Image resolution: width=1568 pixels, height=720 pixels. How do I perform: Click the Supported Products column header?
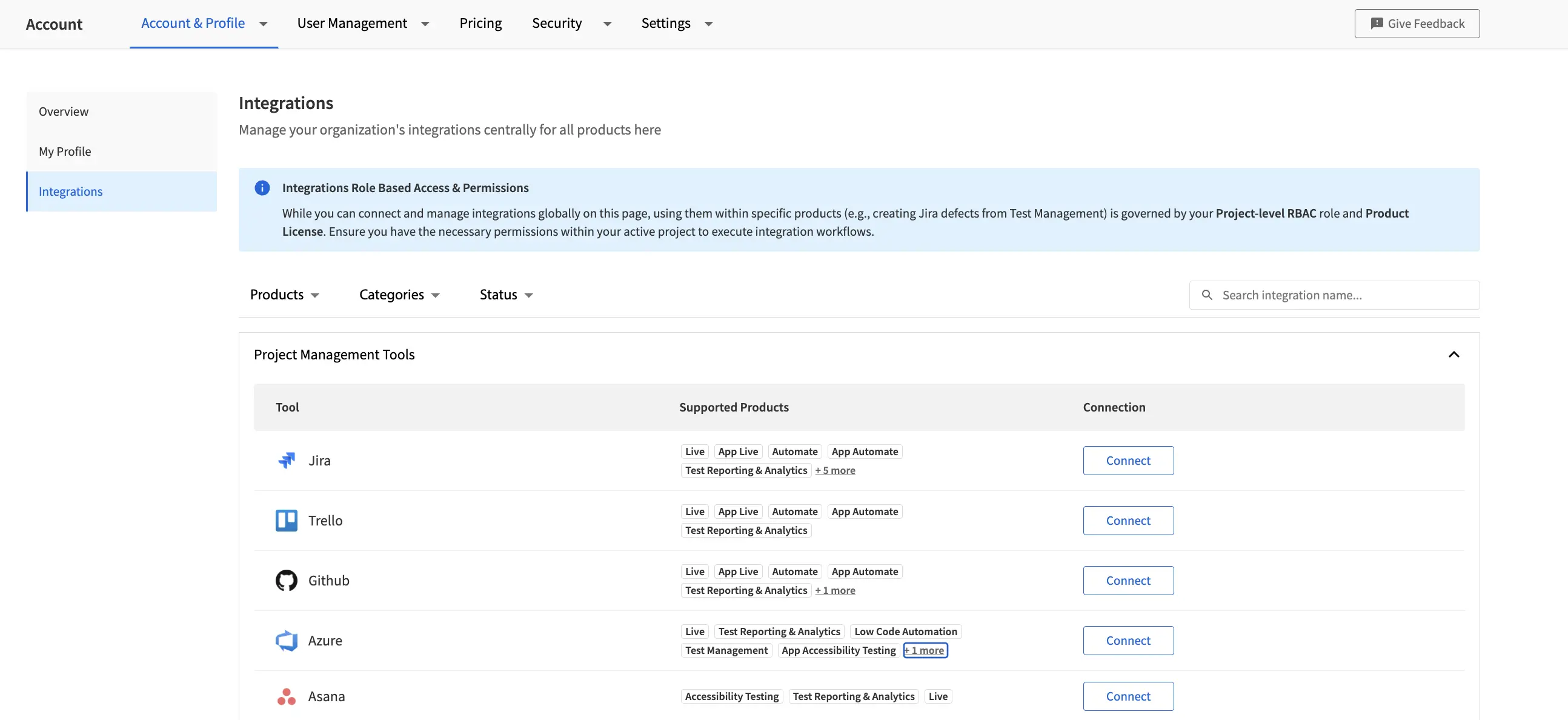(x=734, y=407)
